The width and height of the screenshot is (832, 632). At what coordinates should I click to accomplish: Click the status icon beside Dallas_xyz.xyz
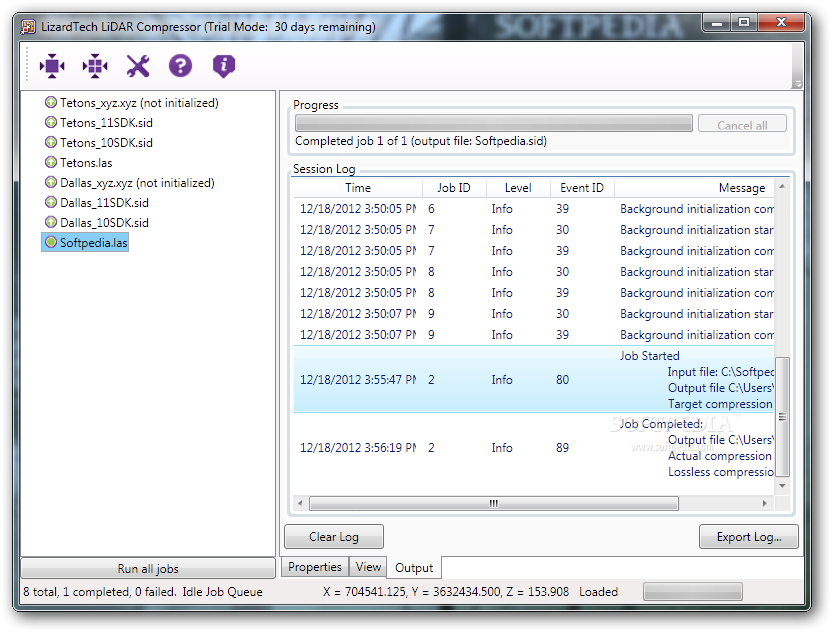50,182
